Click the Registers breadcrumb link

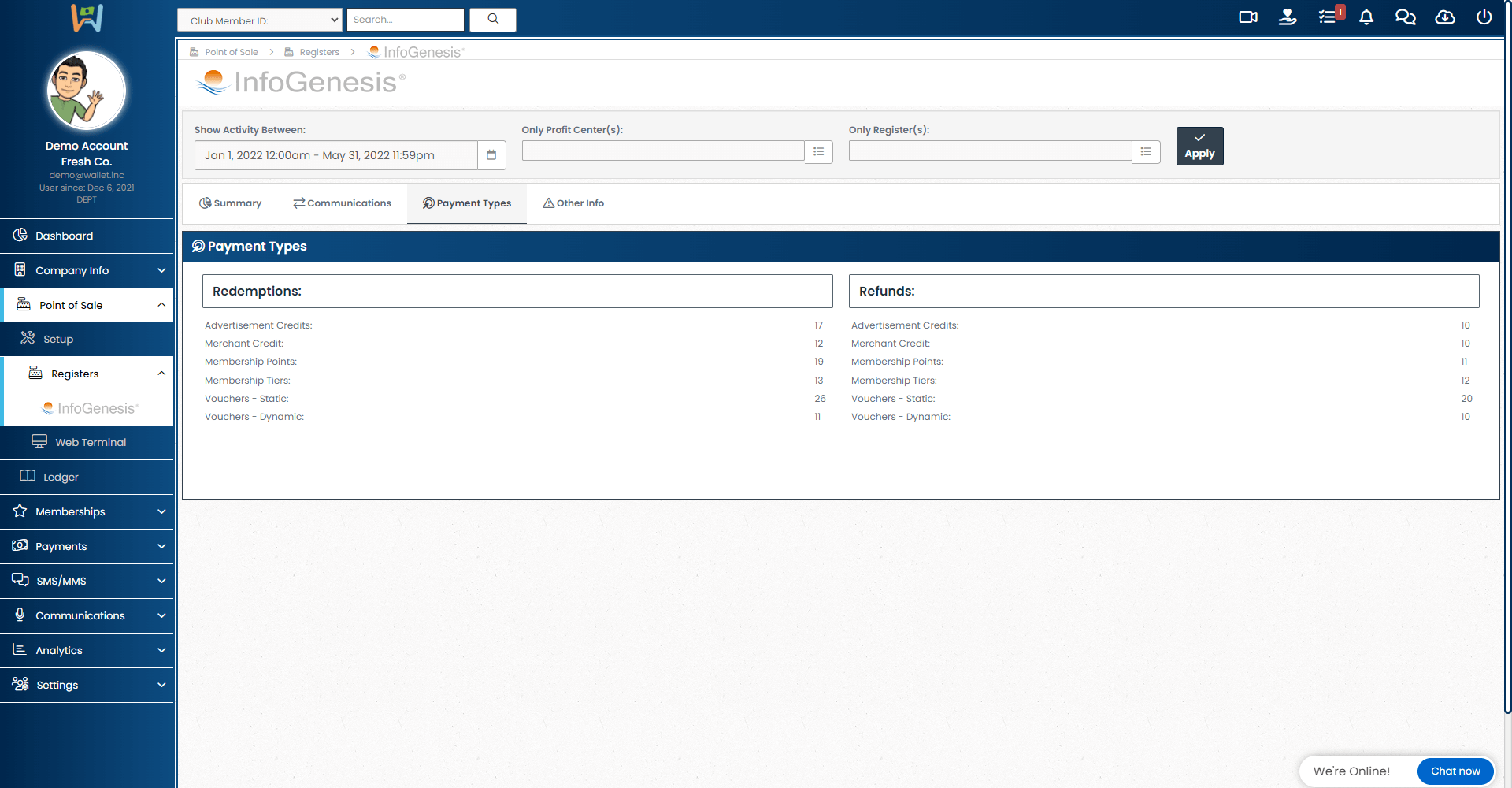pyautogui.click(x=319, y=52)
